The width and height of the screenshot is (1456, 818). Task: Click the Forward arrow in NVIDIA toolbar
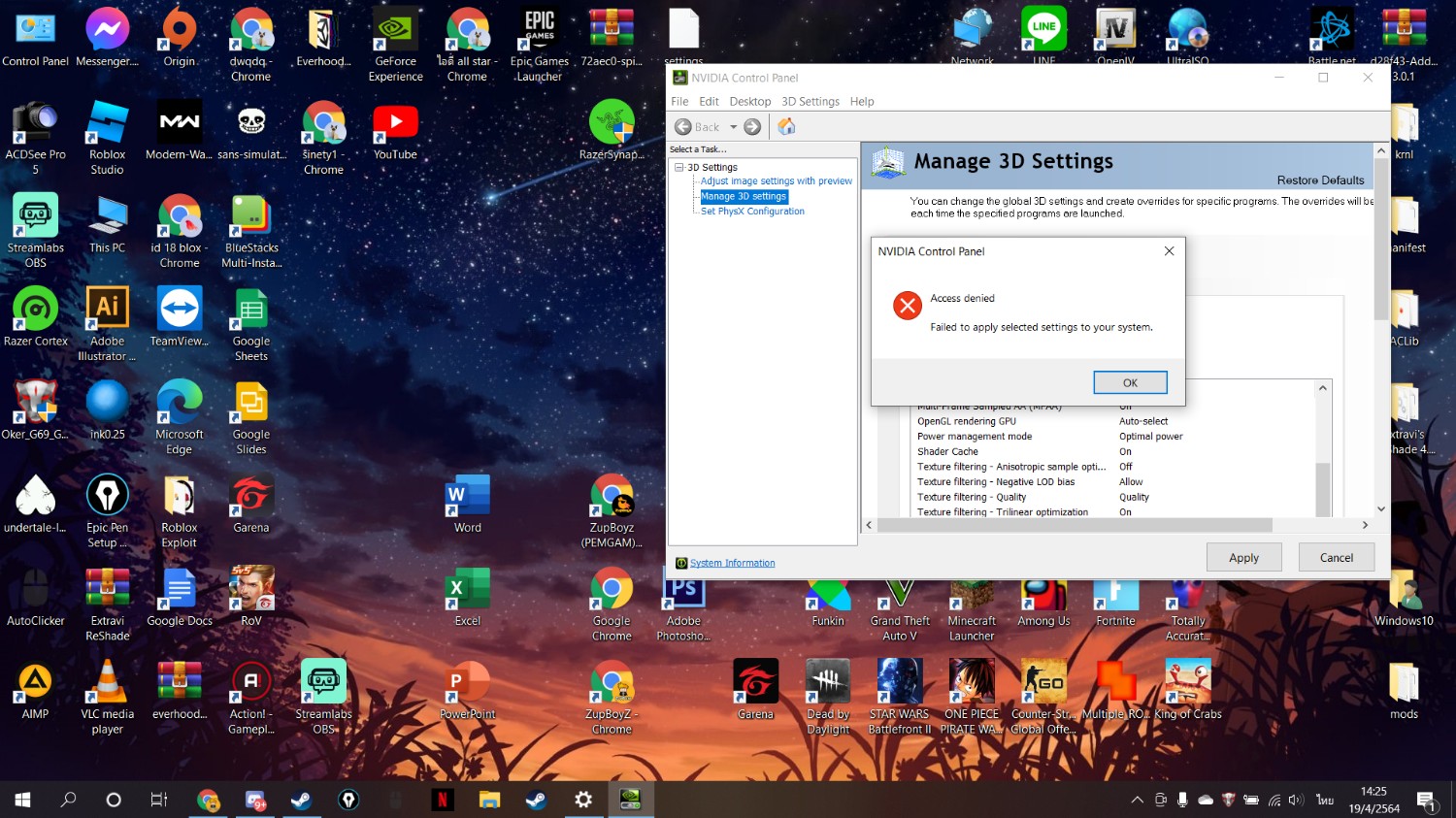point(752,127)
